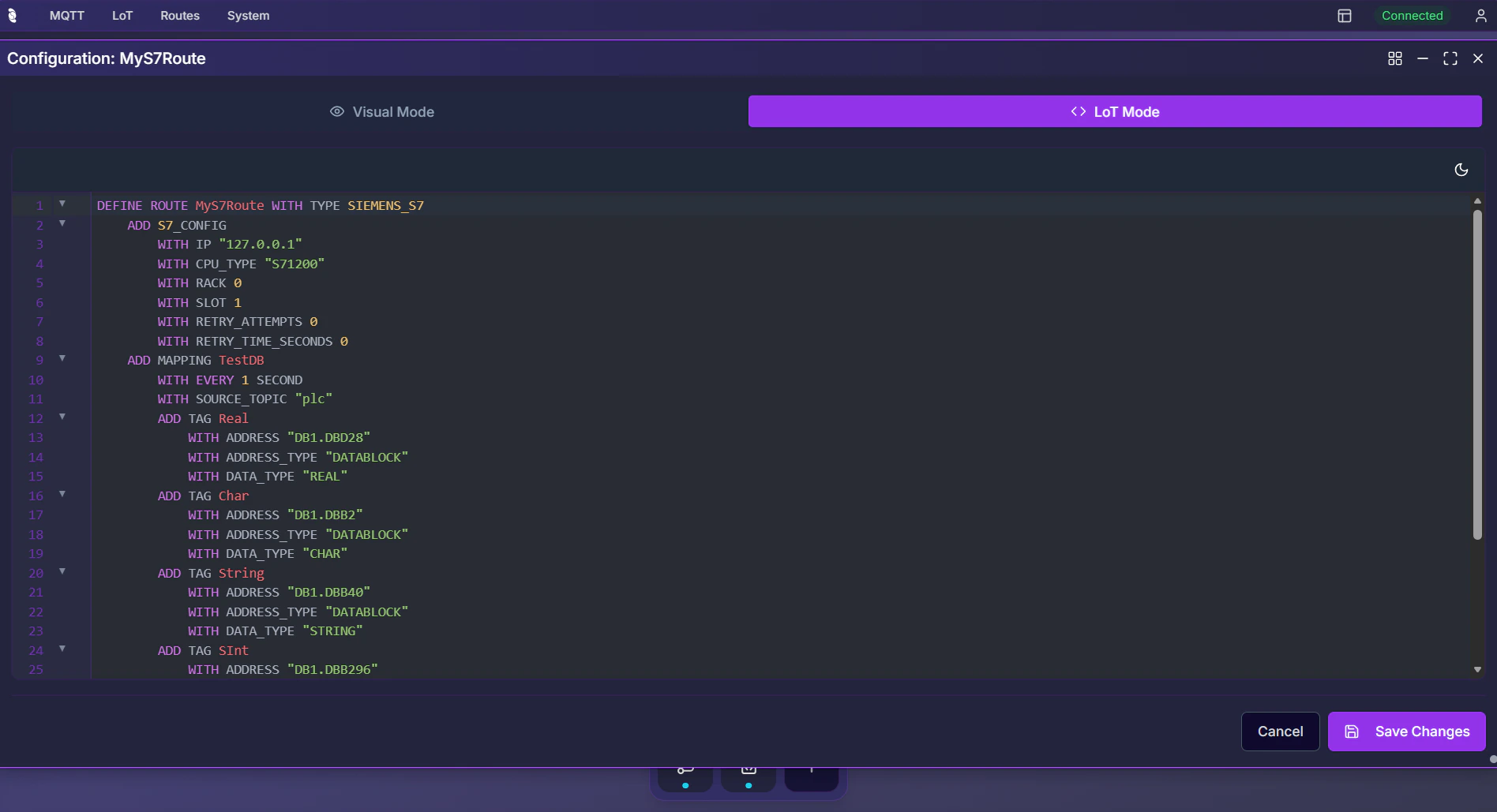Switch to LoT Mode tab

click(x=1115, y=112)
